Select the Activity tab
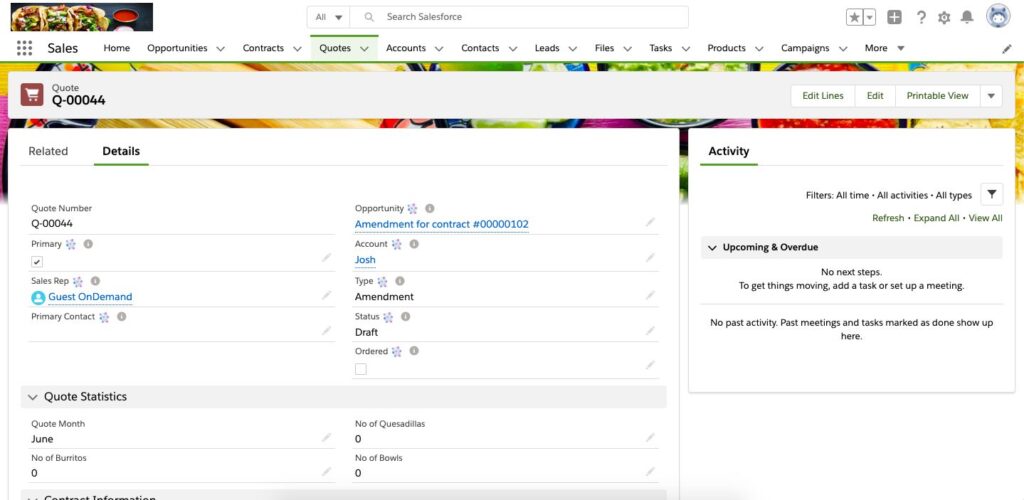This screenshot has height=500, width=1024. click(729, 151)
